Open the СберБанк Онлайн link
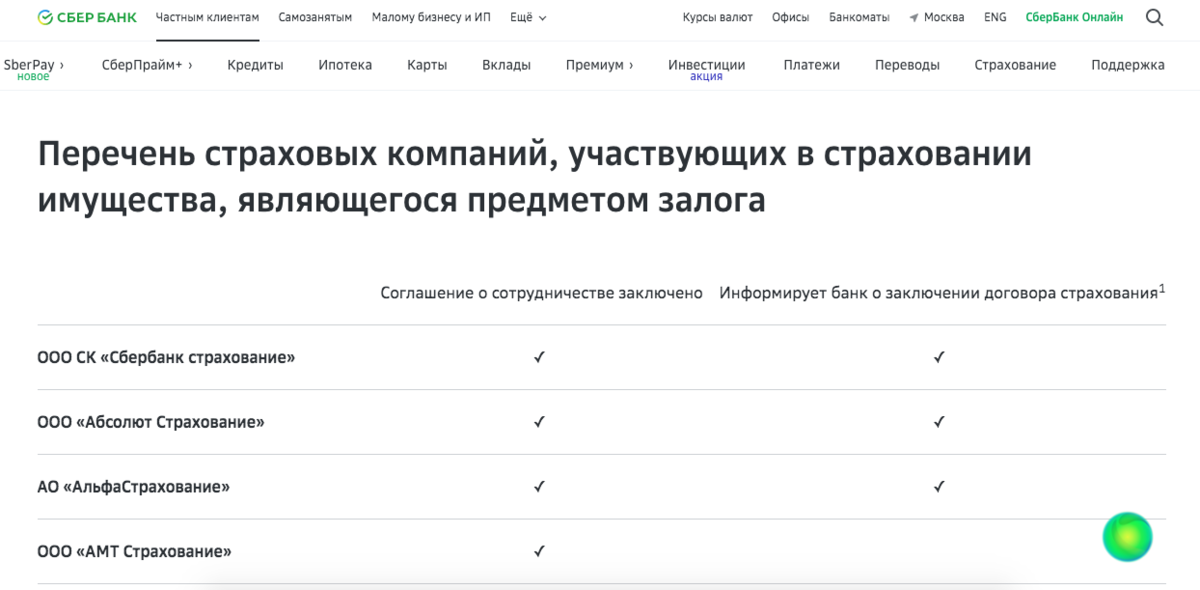 [x=1074, y=17]
